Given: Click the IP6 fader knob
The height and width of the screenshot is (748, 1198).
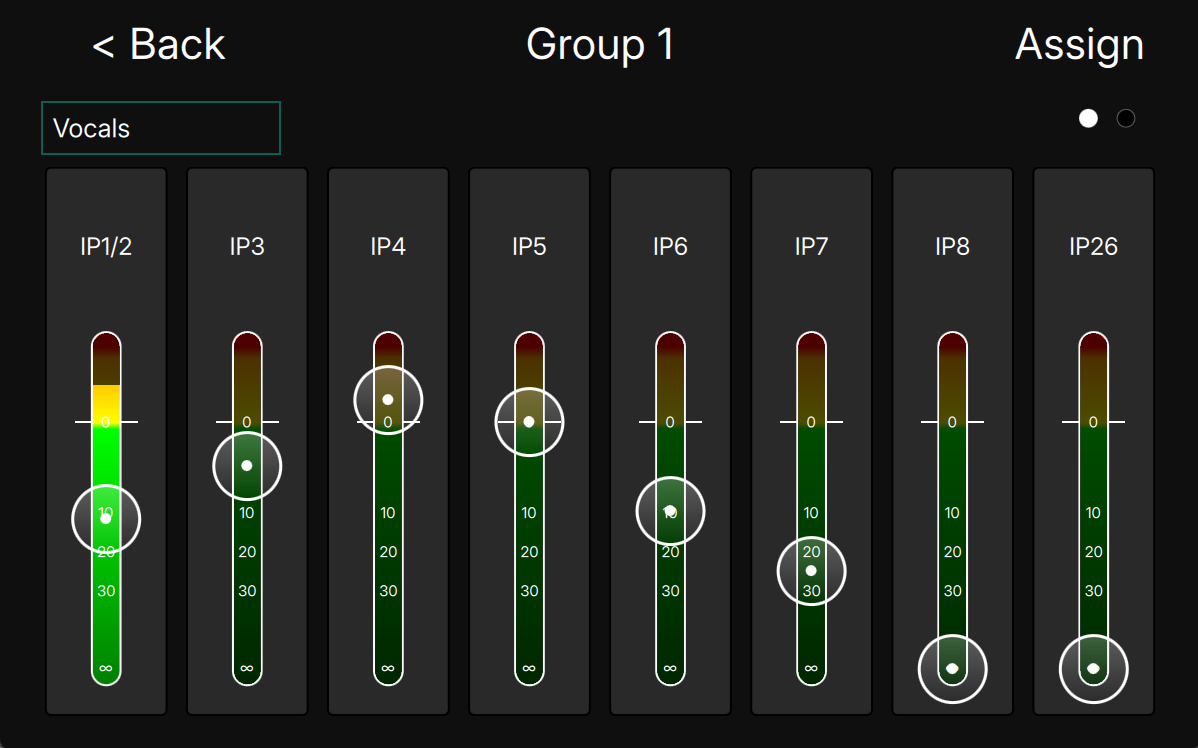Looking at the screenshot, I should click(670, 511).
